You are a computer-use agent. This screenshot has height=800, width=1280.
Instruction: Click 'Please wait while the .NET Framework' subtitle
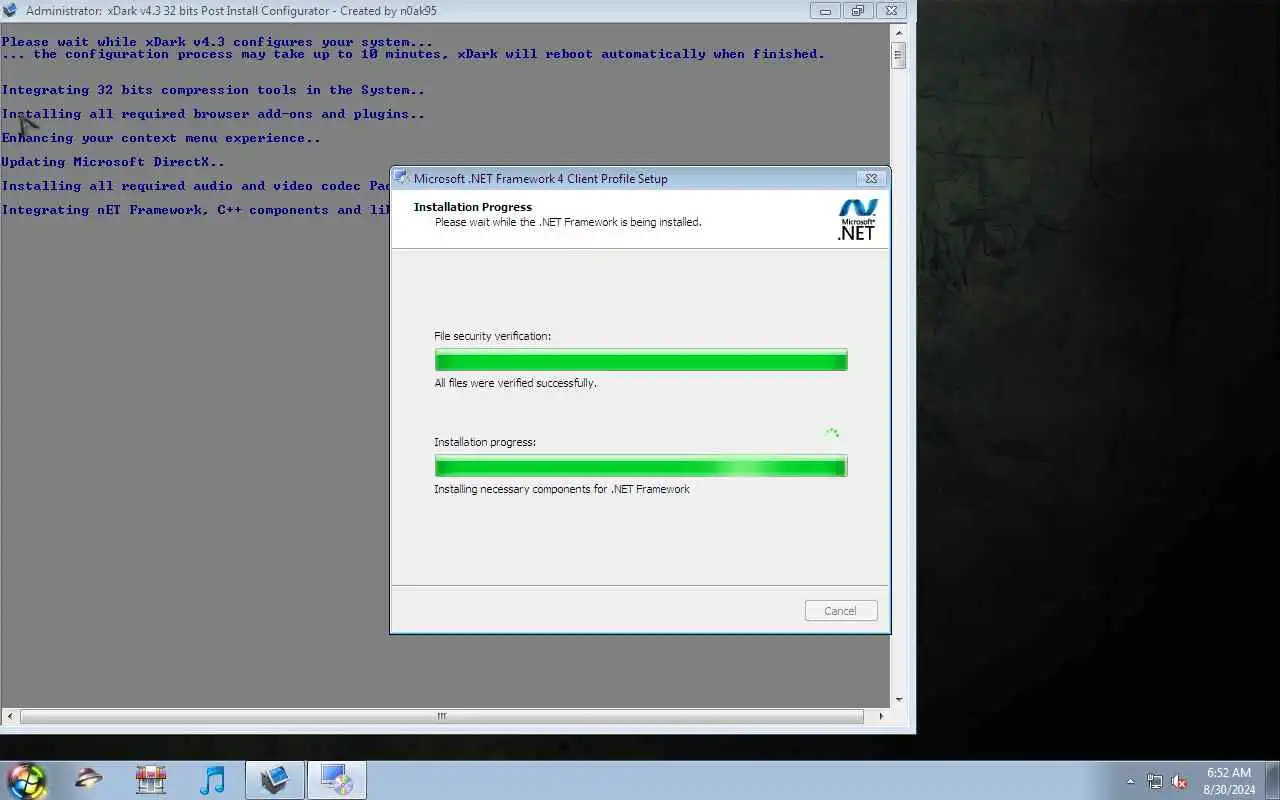point(568,222)
